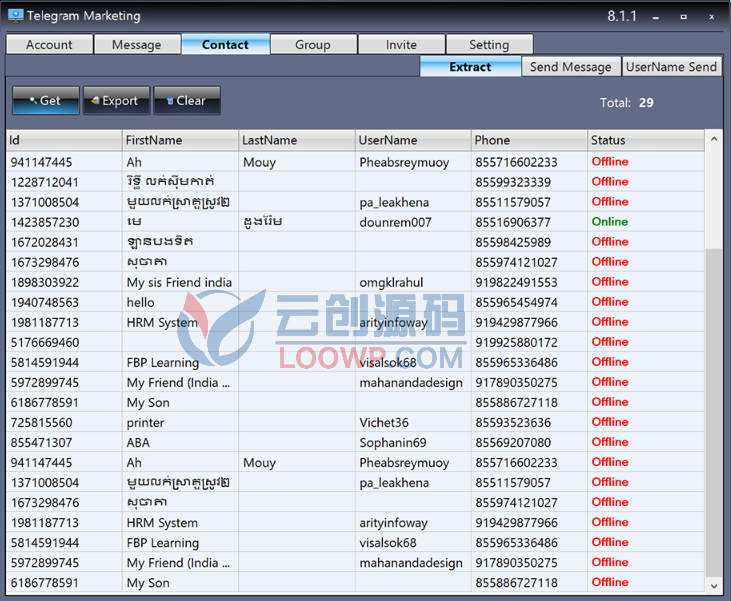This screenshot has height=601, width=731.
Task: Click Offline status in ABA row
Action: pos(610,442)
